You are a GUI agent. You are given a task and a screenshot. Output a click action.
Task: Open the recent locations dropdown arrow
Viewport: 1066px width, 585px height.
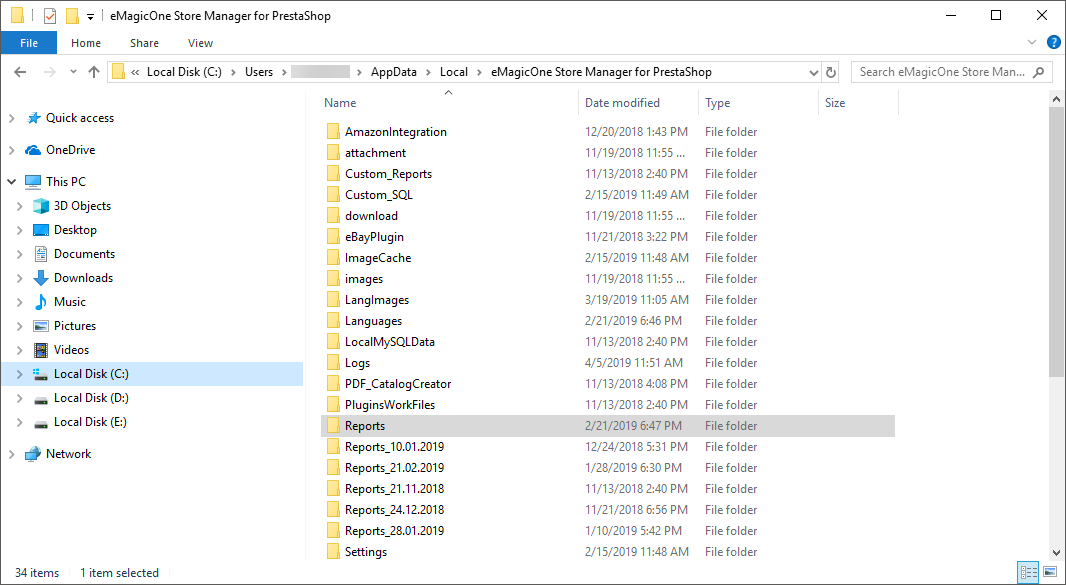coord(73,72)
